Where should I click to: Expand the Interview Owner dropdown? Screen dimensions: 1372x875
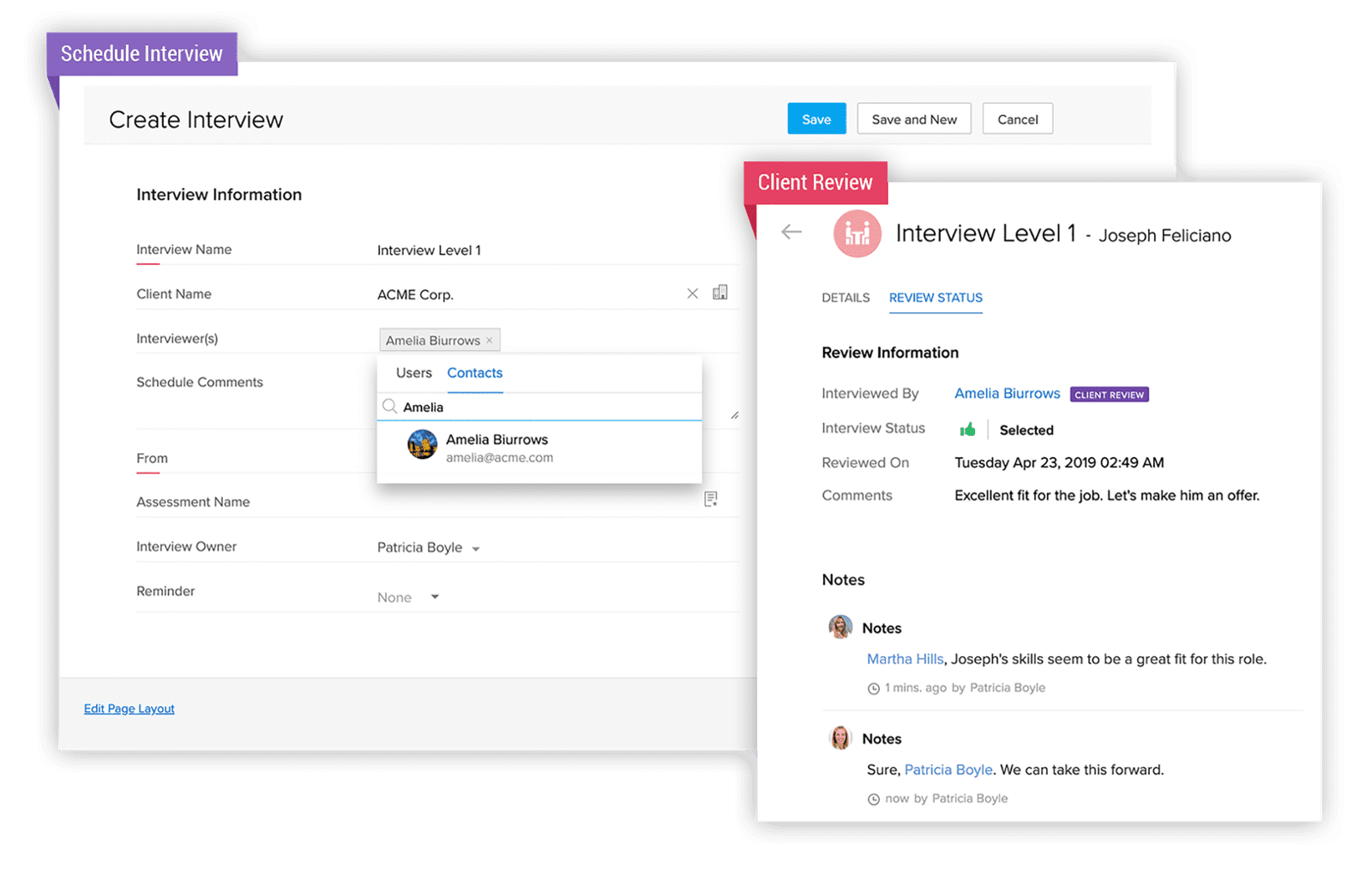pos(476,549)
